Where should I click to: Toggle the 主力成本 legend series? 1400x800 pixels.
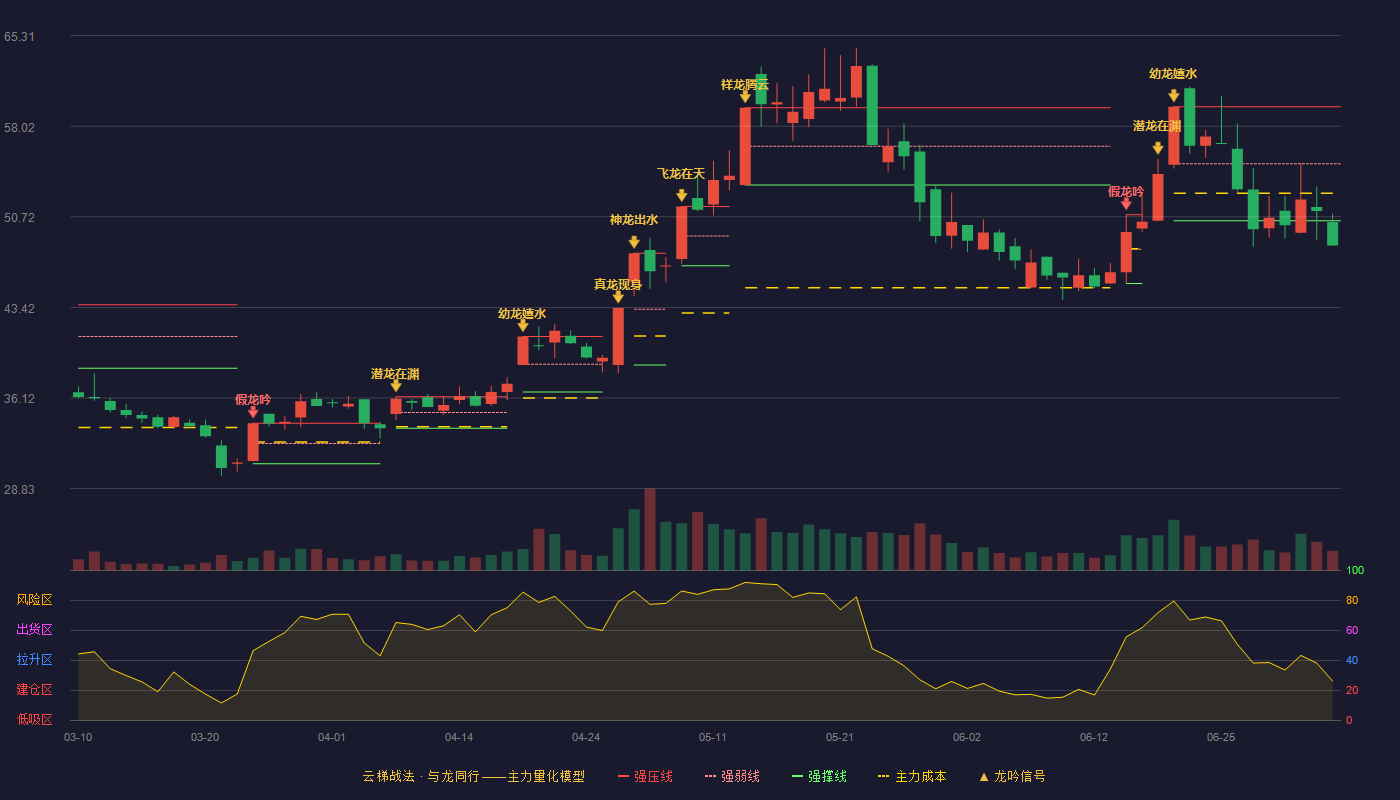point(911,776)
